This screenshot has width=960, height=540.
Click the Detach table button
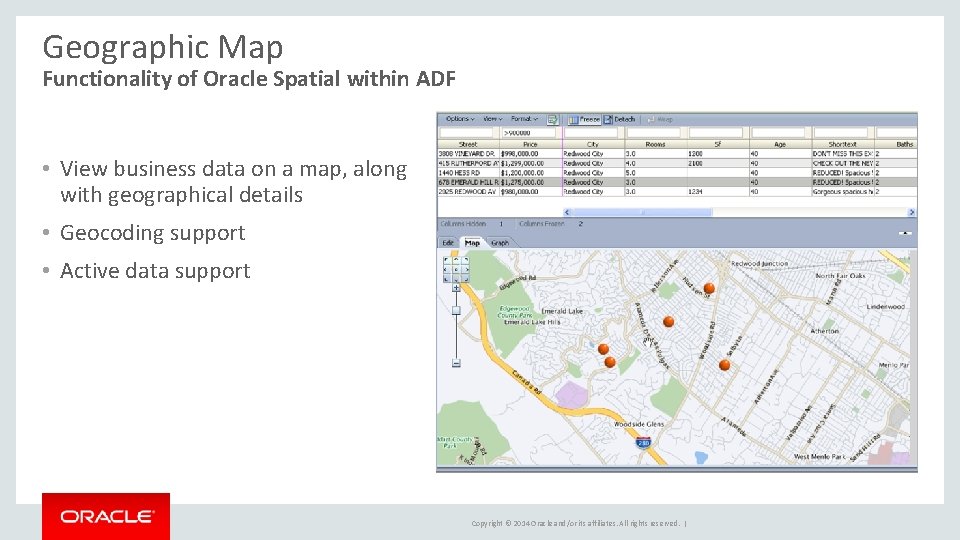(x=620, y=119)
